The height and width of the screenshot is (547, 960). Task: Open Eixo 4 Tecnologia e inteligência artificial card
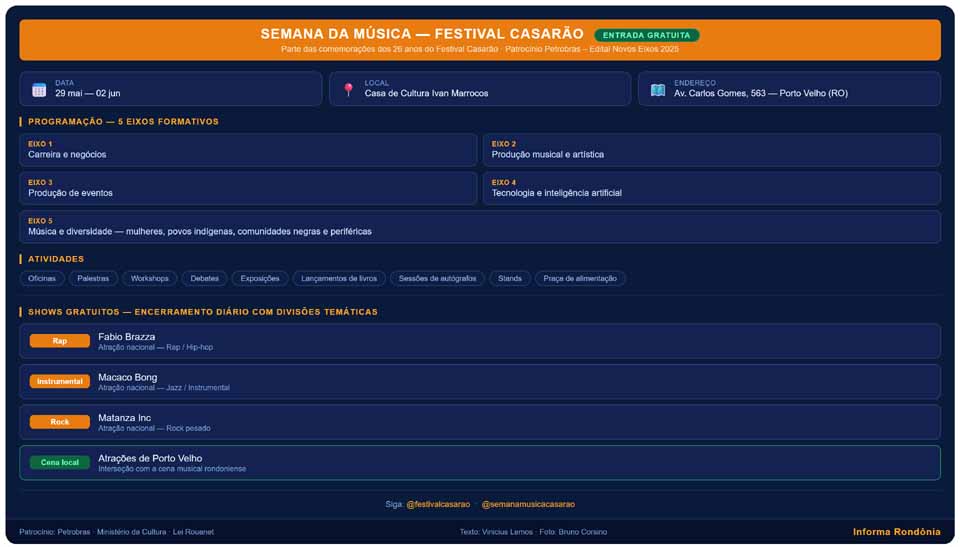click(x=711, y=188)
